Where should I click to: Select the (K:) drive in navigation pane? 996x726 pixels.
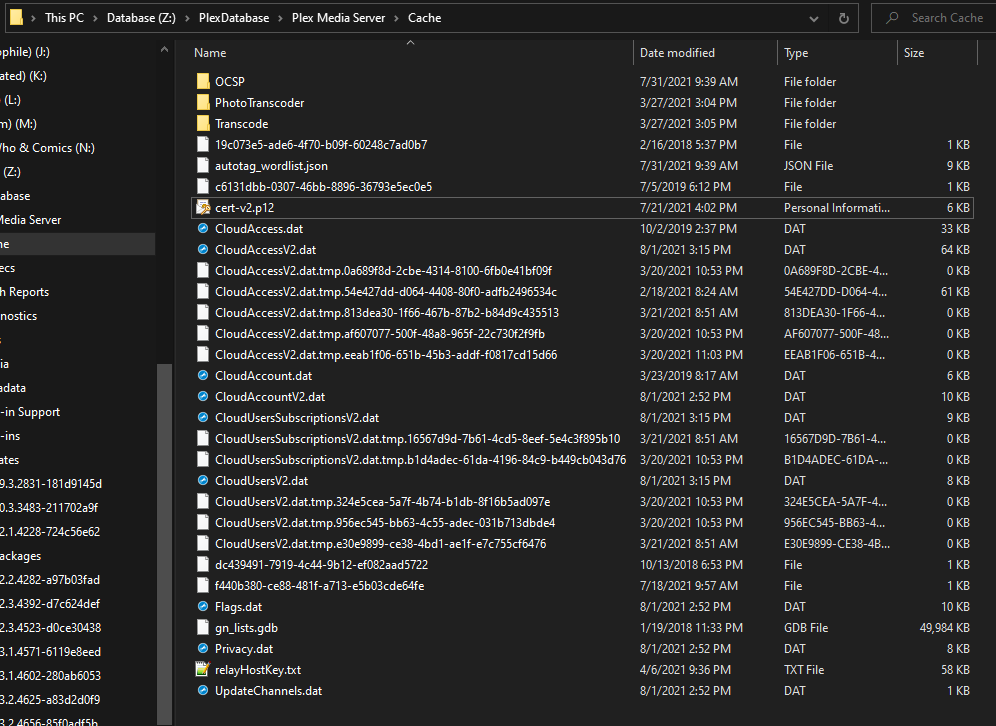[x=23, y=76]
